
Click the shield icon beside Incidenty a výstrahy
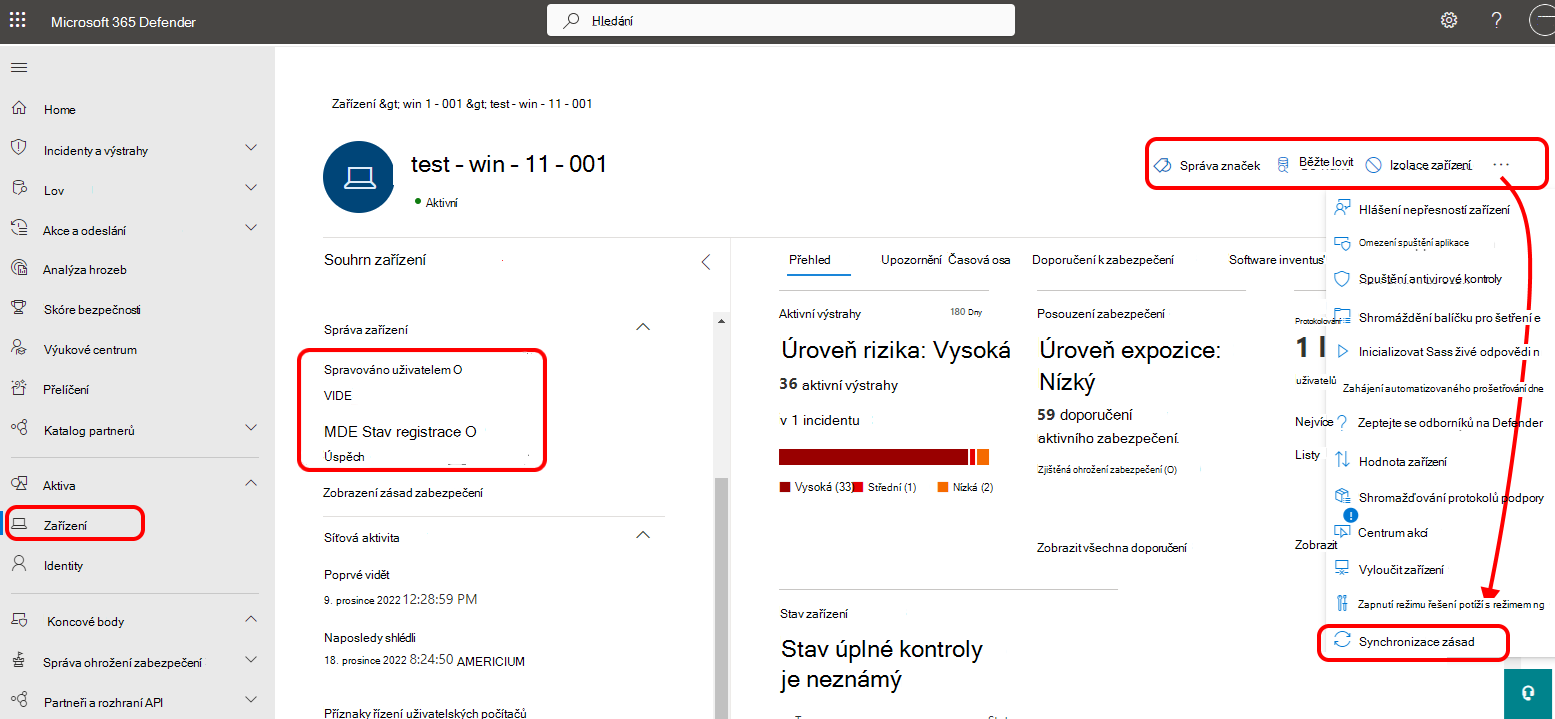tap(18, 149)
